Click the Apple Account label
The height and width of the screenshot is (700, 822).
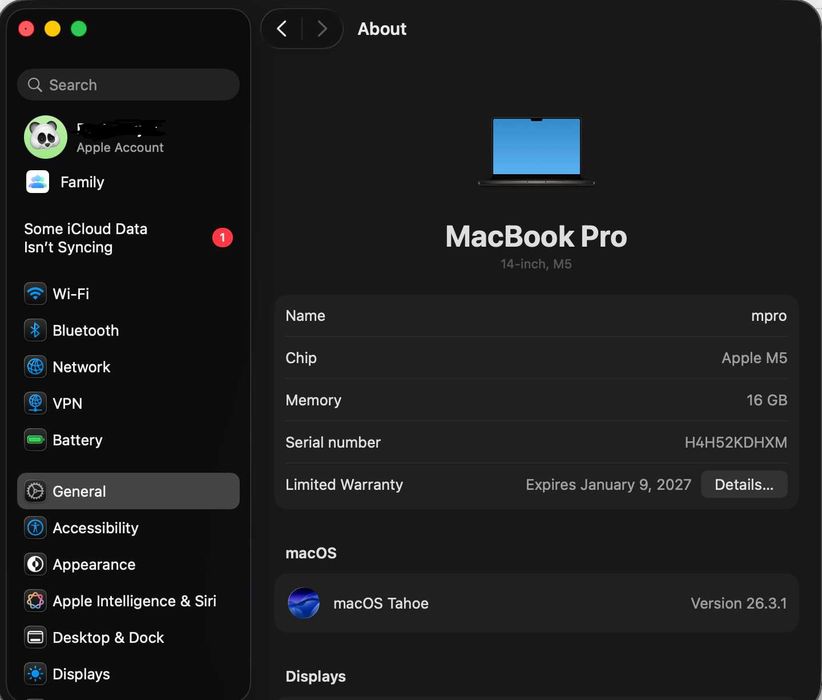point(120,147)
